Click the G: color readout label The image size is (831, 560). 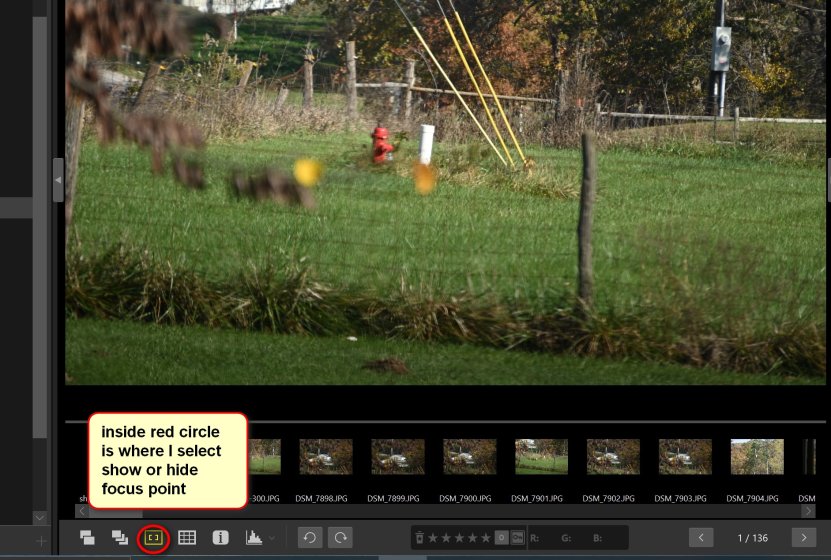click(x=566, y=538)
